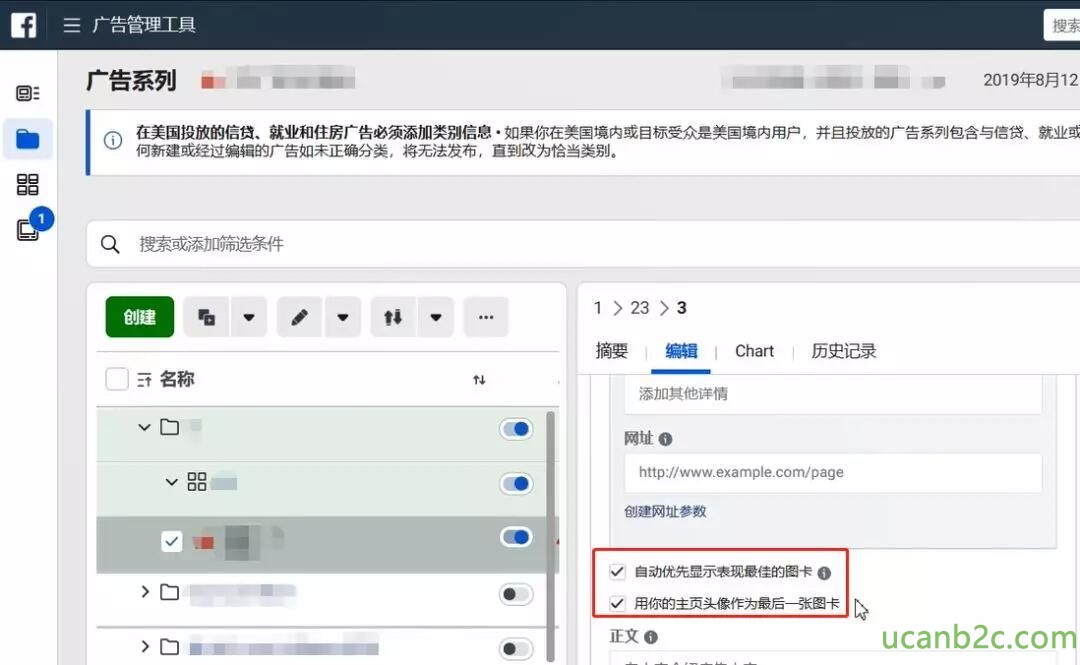The width and height of the screenshot is (1080, 665).
Task: Turn off the first campaign toggle switch
Action: click(516, 429)
